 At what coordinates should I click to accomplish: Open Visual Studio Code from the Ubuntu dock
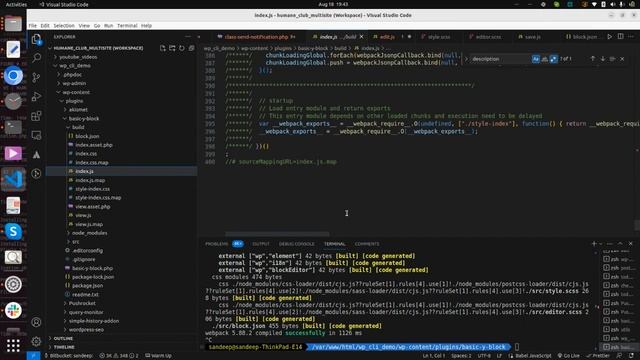13,179
